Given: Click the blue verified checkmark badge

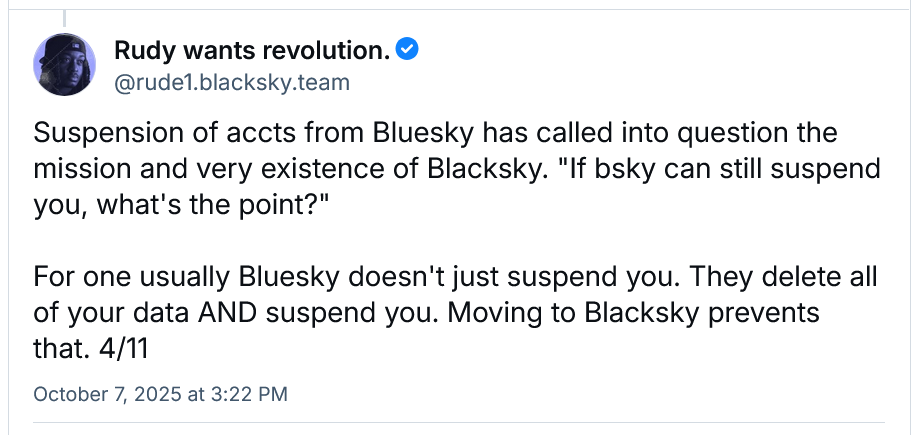Looking at the screenshot, I should [x=407, y=48].
